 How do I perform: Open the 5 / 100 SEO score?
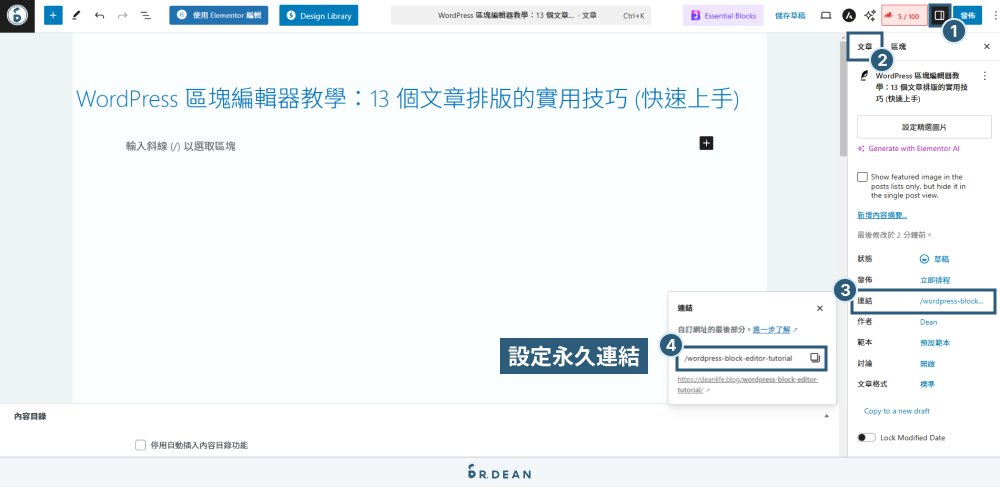click(x=904, y=15)
